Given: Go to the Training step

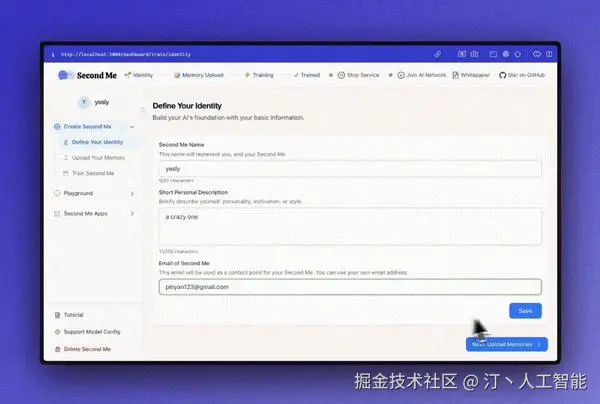Looking at the screenshot, I should click(259, 75).
